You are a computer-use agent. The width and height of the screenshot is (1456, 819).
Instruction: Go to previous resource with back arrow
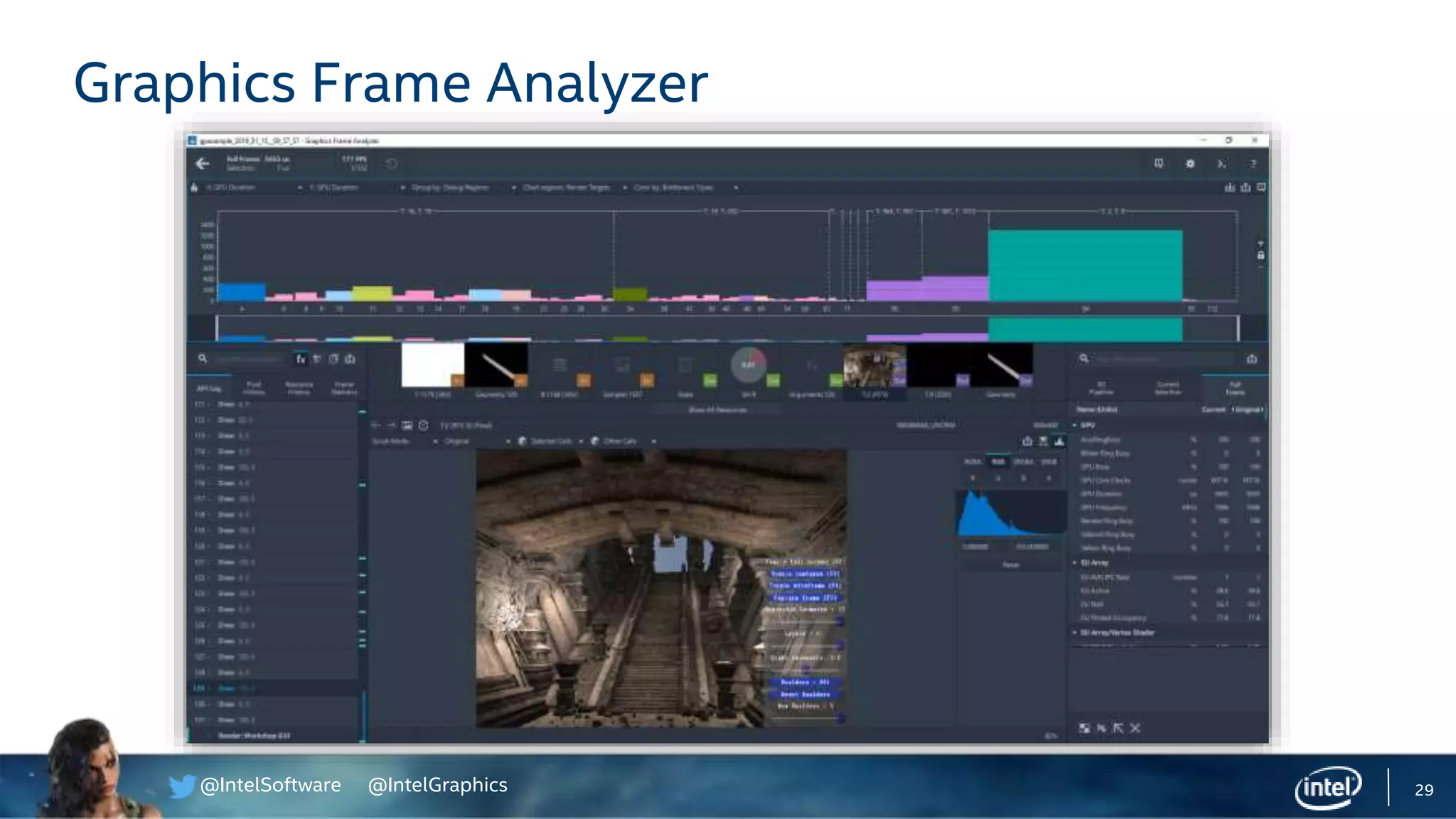tap(376, 425)
